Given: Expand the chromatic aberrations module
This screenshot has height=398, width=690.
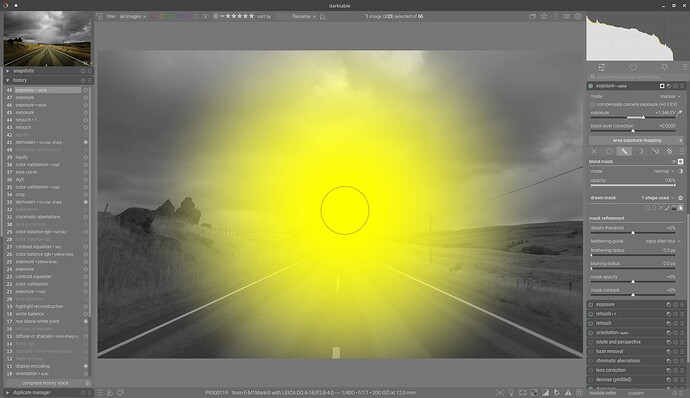Looking at the screenshot, I should coord(618,361).
